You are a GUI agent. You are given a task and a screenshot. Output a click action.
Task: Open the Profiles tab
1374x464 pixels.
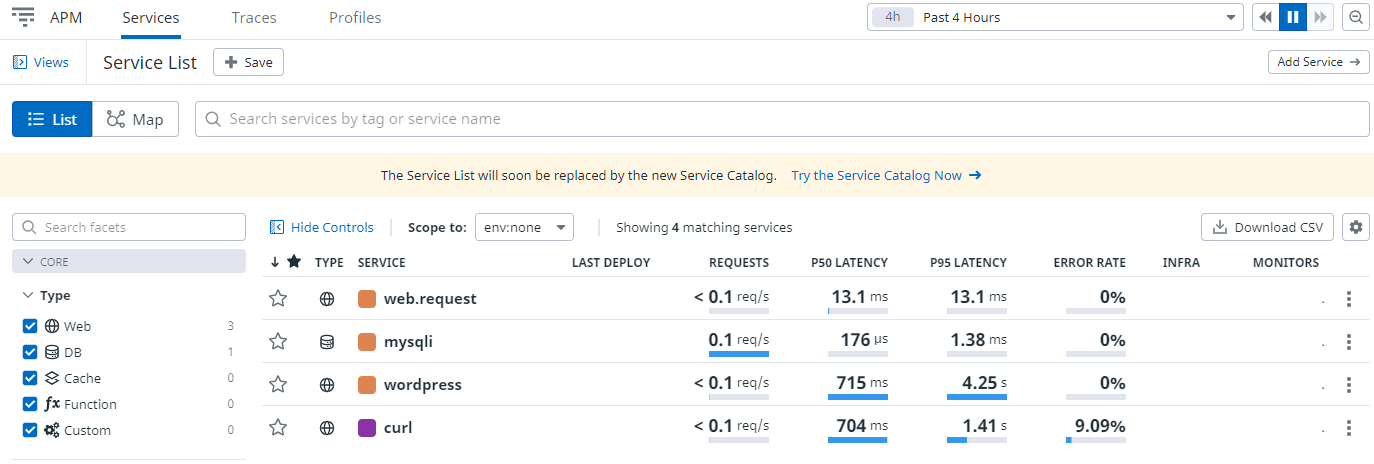pyautogui.click(x=355, y=18)
